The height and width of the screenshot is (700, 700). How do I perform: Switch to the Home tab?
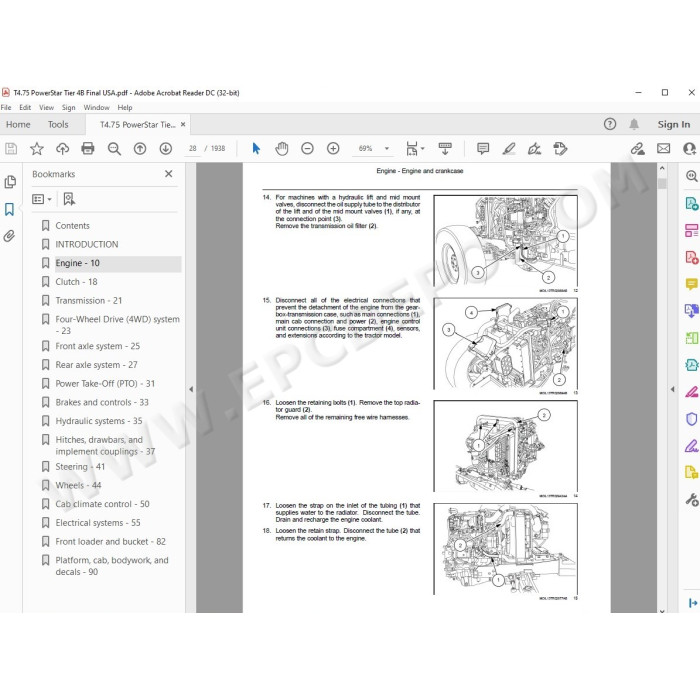pyautogui.click(x=18, y=125)
